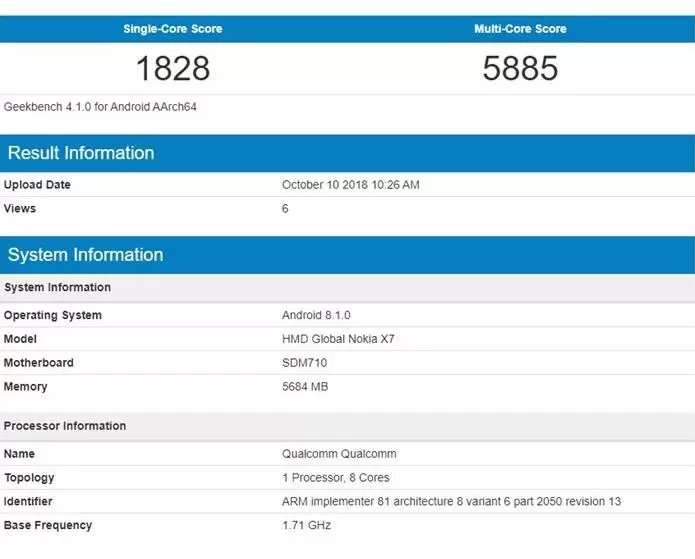Select the Qualcomm Qualcomm processor name
The width and height of the screenshot is (695, 559).
[x=339, y=454]
